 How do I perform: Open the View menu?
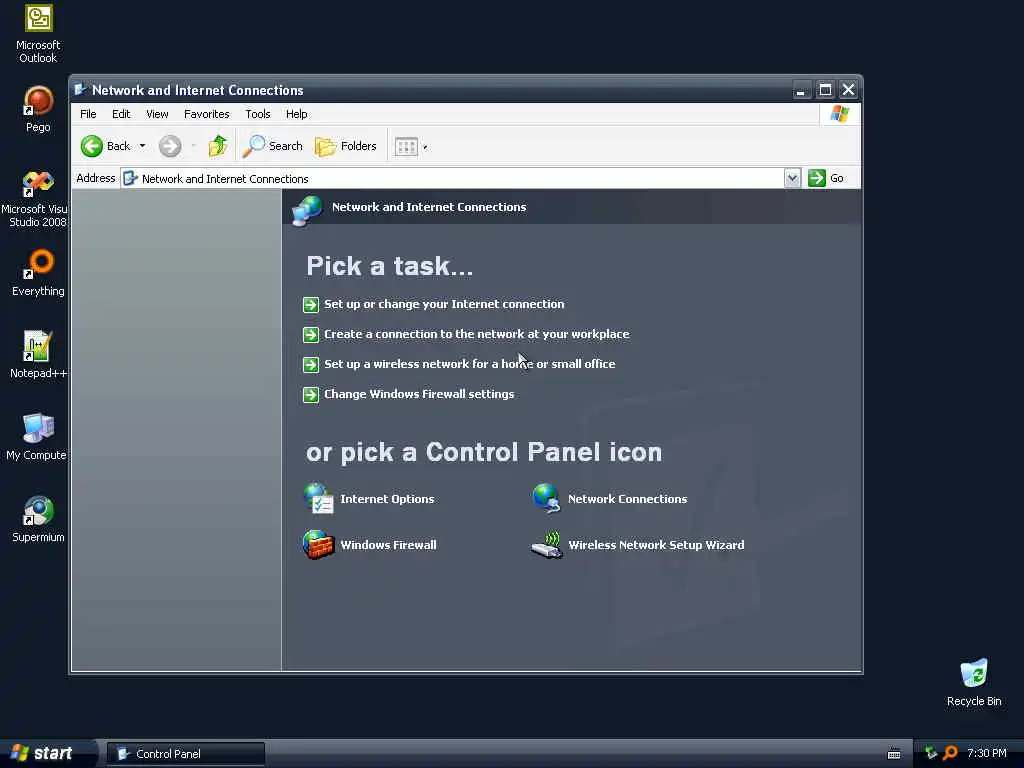157,114
